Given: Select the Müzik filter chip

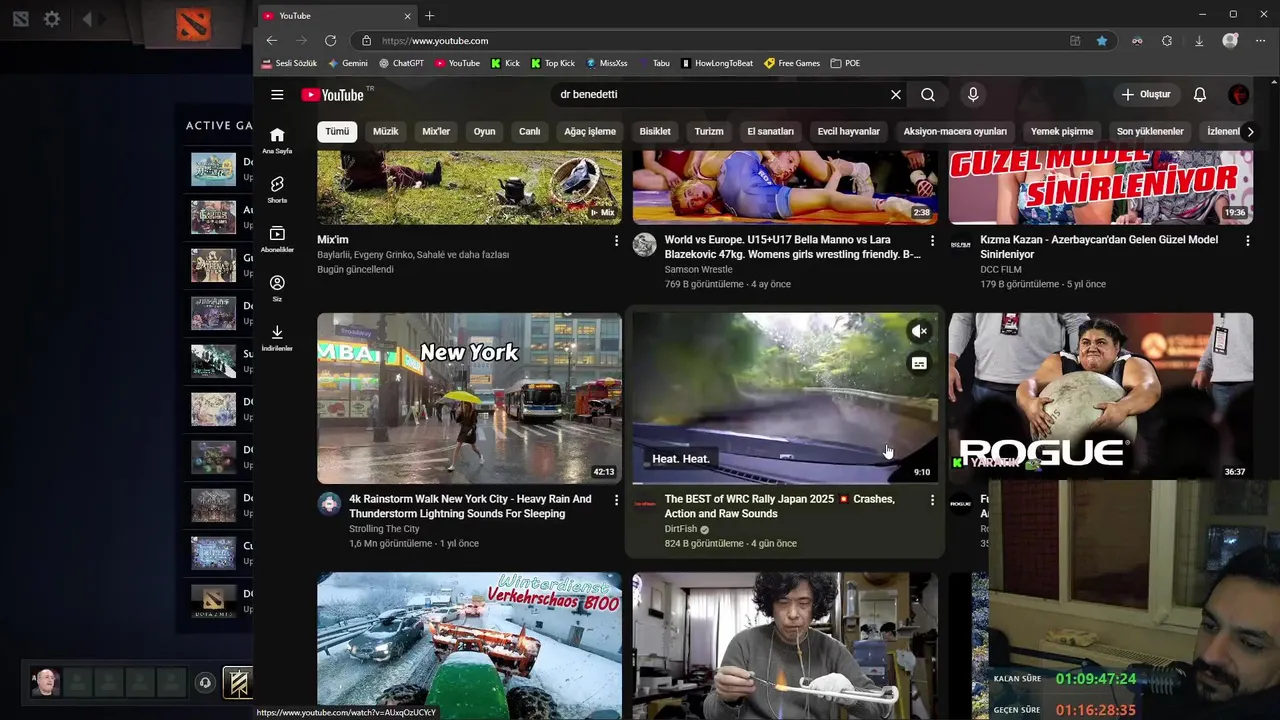Looking at the screenshot, I should tap(385, 132).
